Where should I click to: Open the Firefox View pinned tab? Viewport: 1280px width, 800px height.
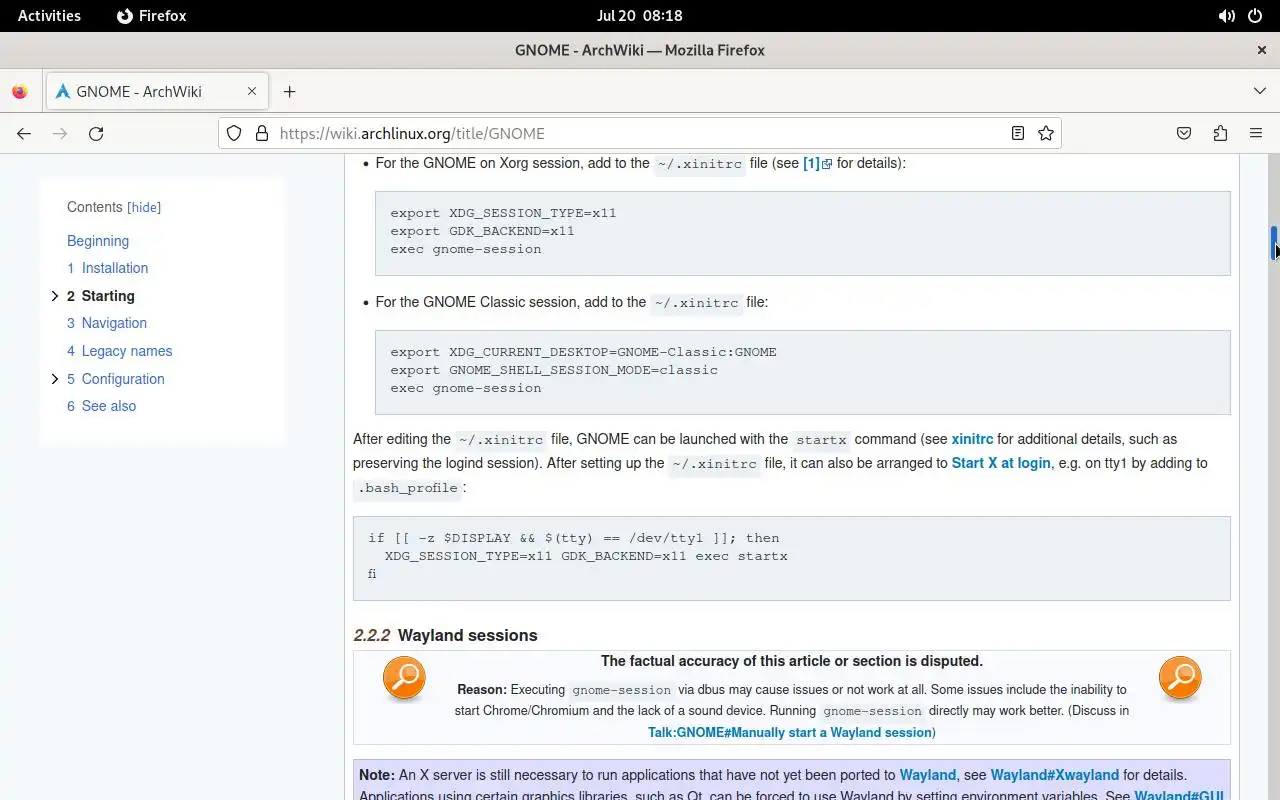pos(20,91)
